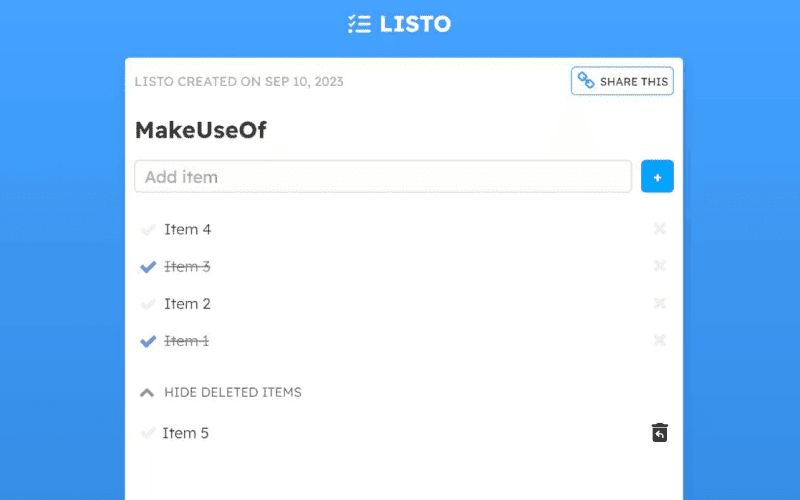The height and width of the screenshot is (500, 800).
Task: Remove Item 2 using its X icon
Action: coord(659,303)
